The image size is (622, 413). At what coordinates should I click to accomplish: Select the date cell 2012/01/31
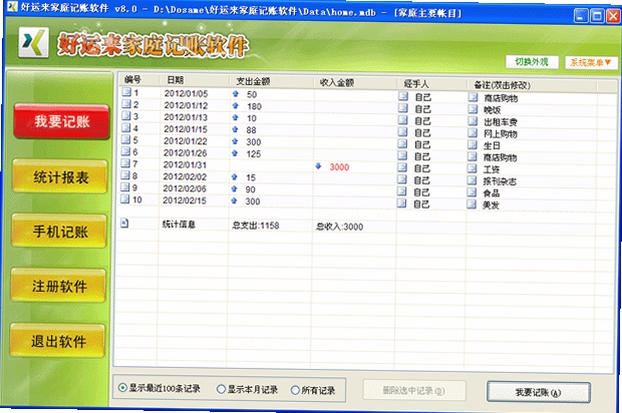pos(185,164)
